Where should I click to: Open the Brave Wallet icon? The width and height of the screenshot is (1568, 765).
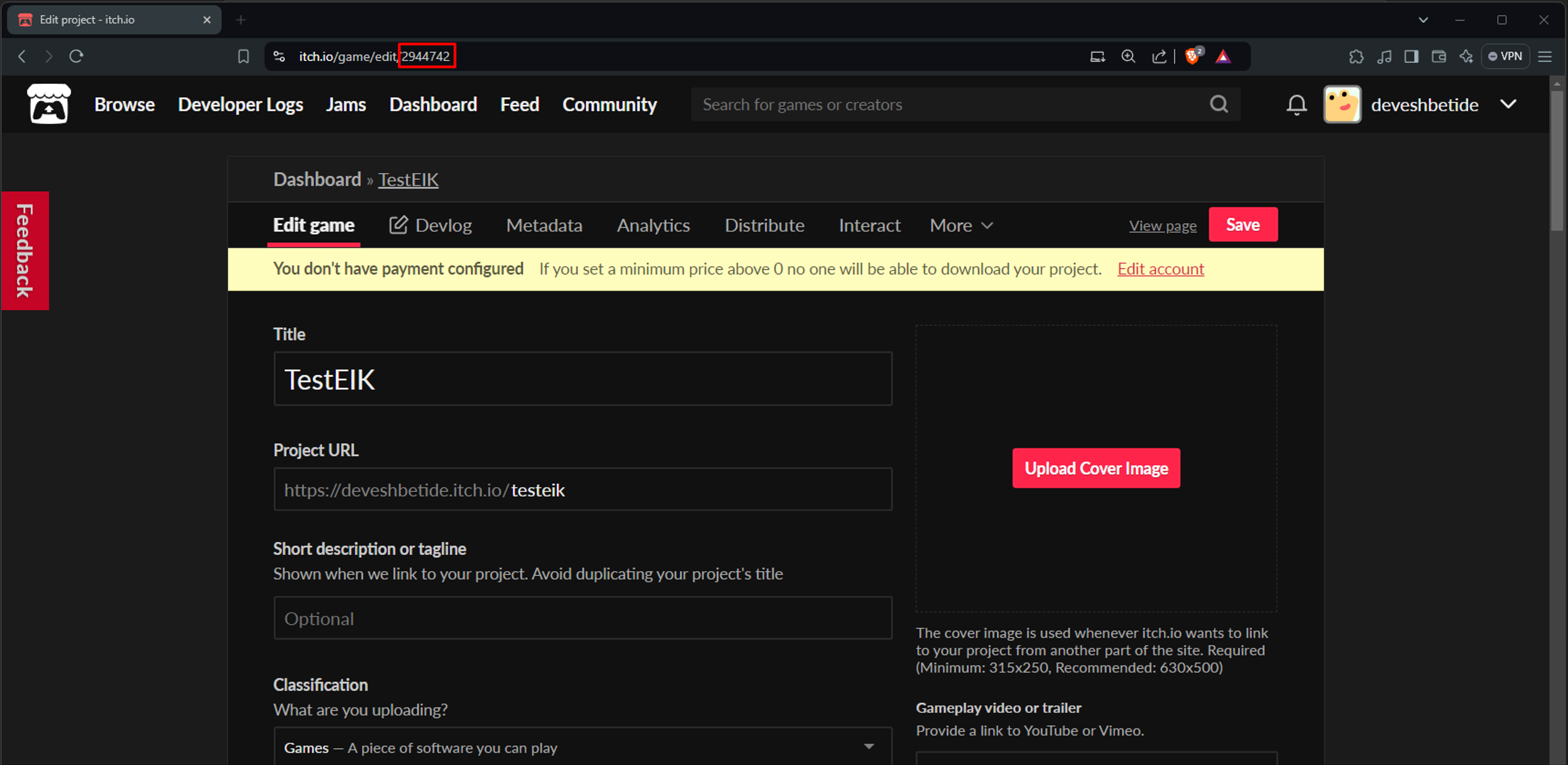point(1438,57)
